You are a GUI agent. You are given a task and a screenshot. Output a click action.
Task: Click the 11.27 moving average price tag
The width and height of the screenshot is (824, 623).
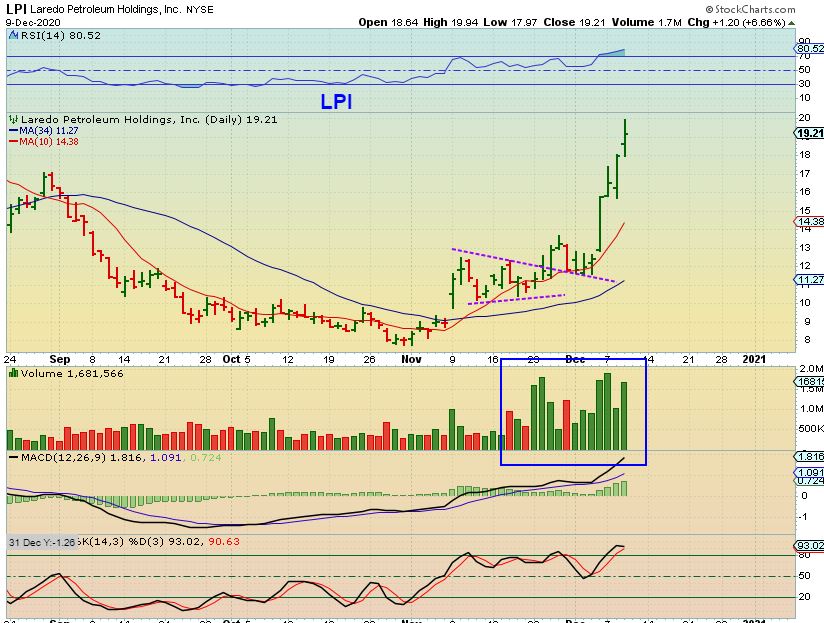[810, 279]
